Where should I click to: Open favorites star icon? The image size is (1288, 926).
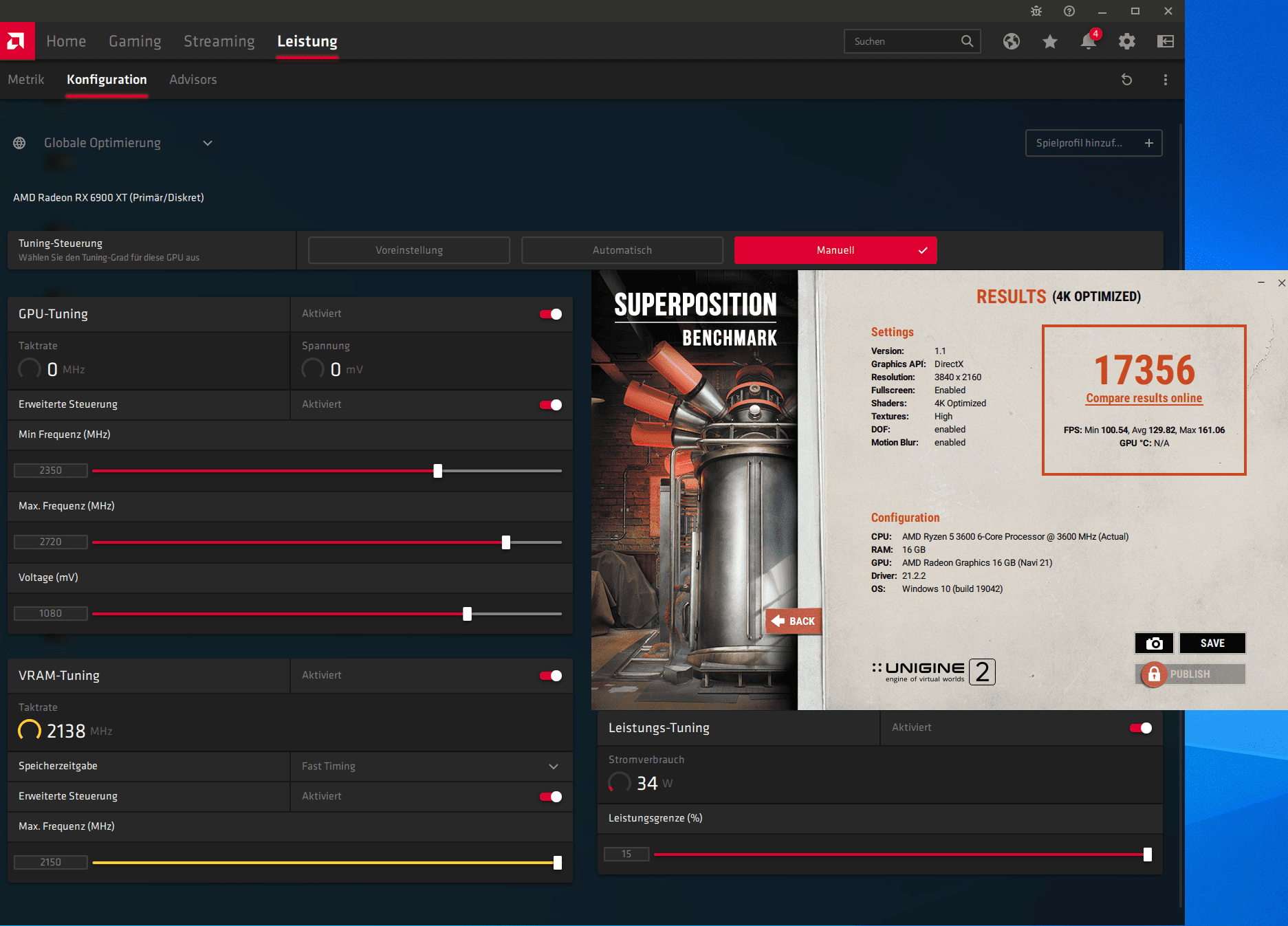[x=1049, y=41]
